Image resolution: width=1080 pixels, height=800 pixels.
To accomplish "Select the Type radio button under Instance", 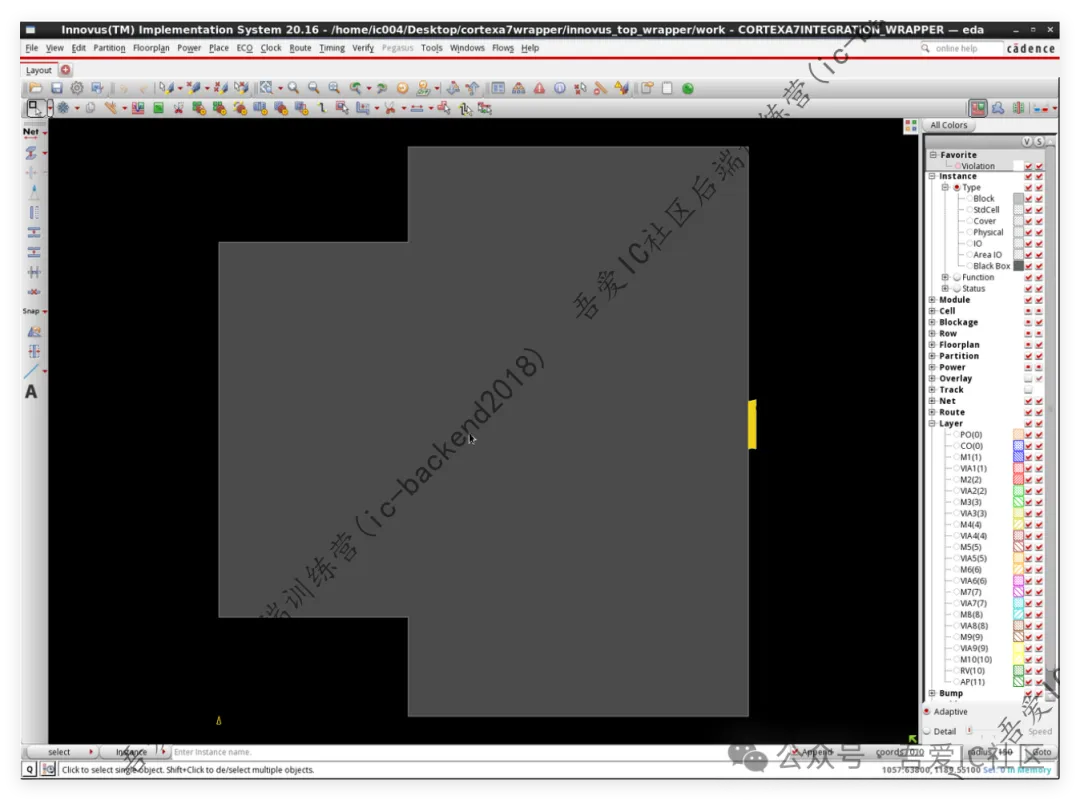I will (957, 187).
